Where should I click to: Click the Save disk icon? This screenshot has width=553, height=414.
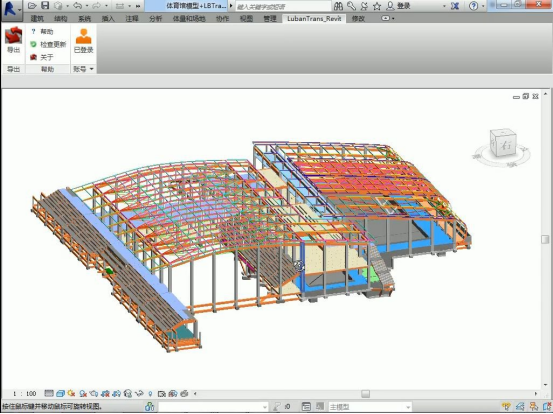click(45, 6)
